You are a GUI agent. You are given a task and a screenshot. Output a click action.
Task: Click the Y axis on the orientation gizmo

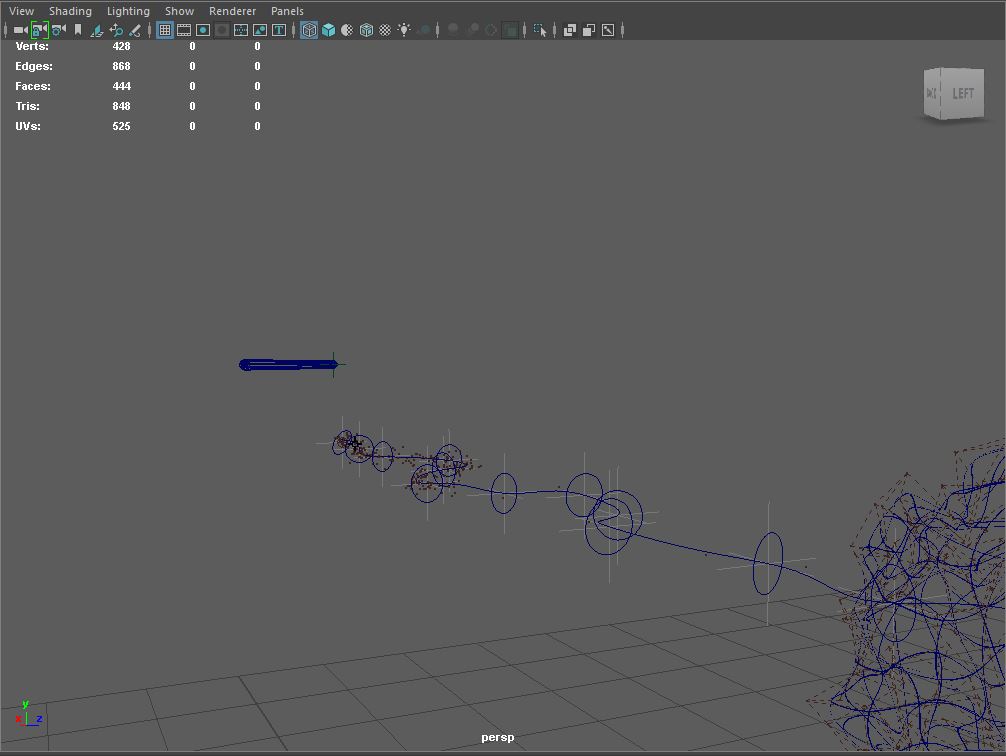[25, 704]
